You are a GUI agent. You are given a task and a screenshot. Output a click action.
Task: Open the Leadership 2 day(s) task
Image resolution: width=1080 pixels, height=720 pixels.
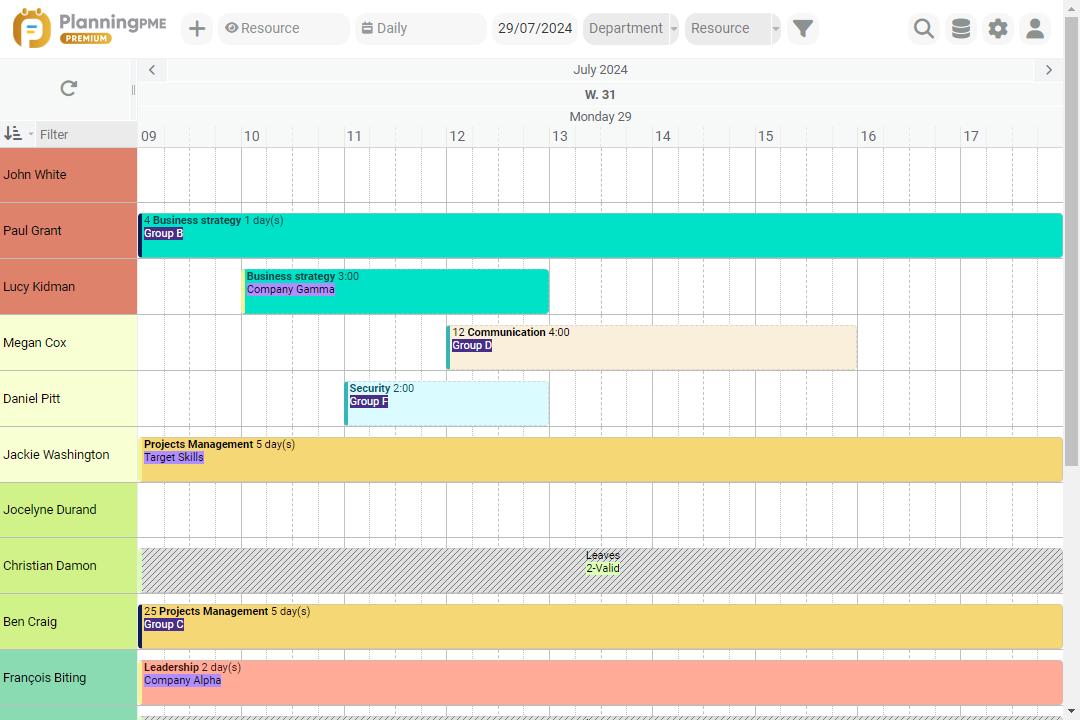coord(601,682)
